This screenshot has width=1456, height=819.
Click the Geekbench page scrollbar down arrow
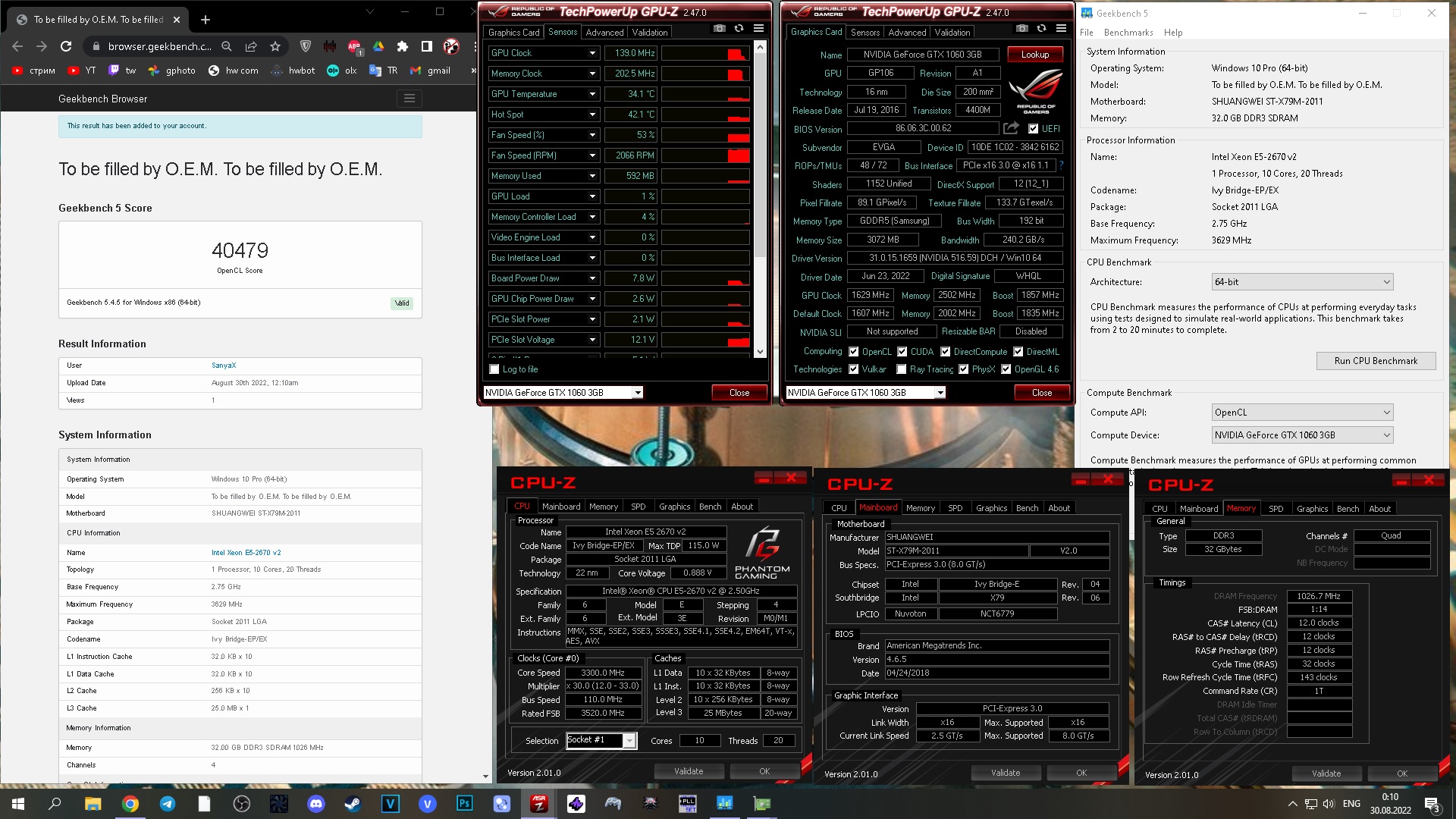point(486,777)
